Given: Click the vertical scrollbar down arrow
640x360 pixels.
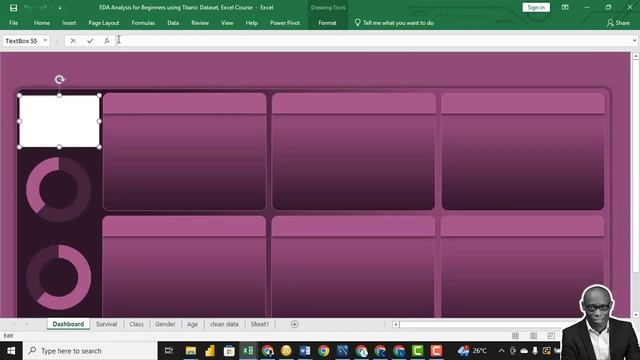Looking at the screenshot, I should tap(636, 315).
